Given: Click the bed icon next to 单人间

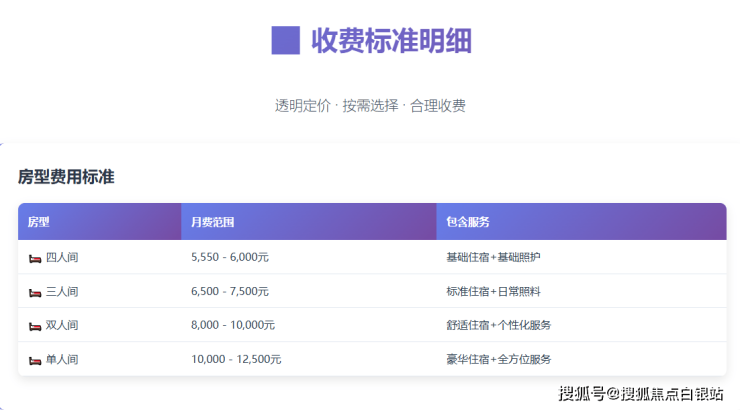Looking at the screenshot, I should pos(35,360).
